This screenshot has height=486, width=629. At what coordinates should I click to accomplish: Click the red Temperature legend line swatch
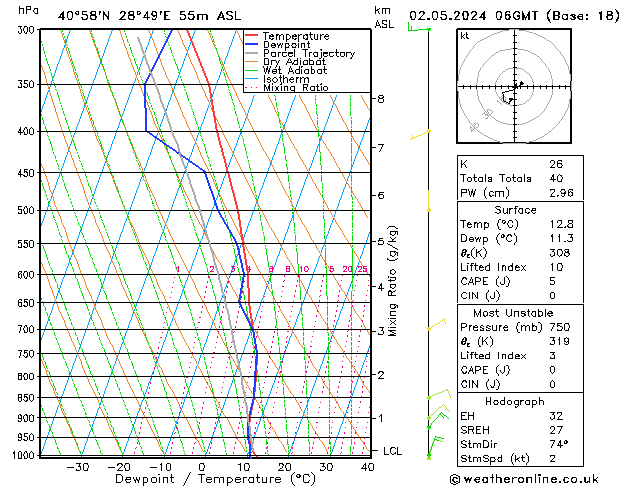click(252, 35)
